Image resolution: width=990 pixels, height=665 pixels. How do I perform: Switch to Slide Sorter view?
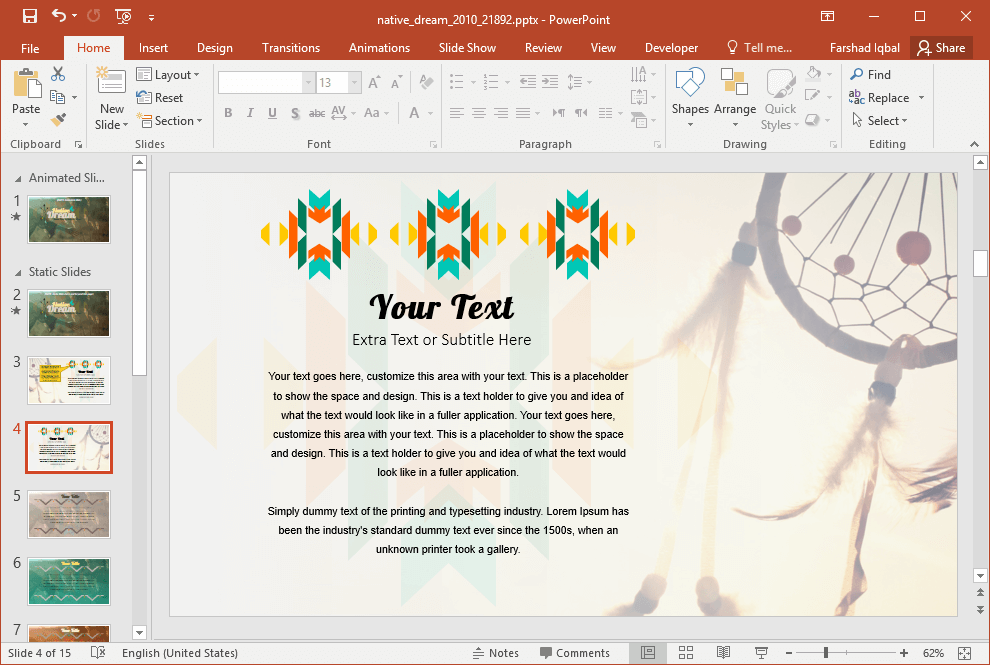(x=686, y=653)
